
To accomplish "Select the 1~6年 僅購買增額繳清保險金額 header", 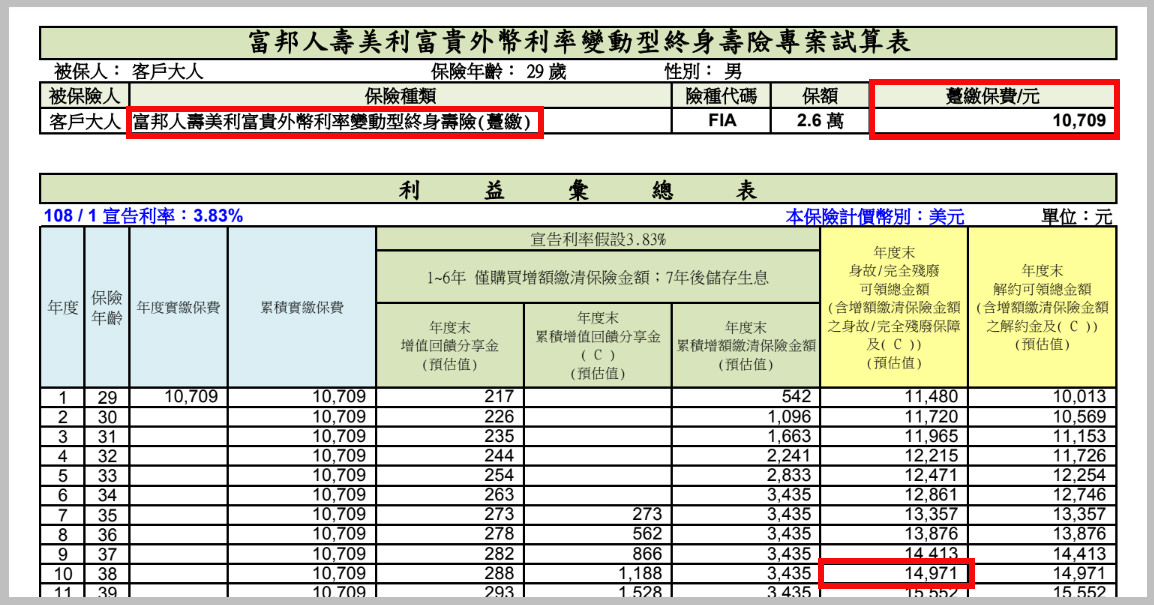I will [598, 277].
